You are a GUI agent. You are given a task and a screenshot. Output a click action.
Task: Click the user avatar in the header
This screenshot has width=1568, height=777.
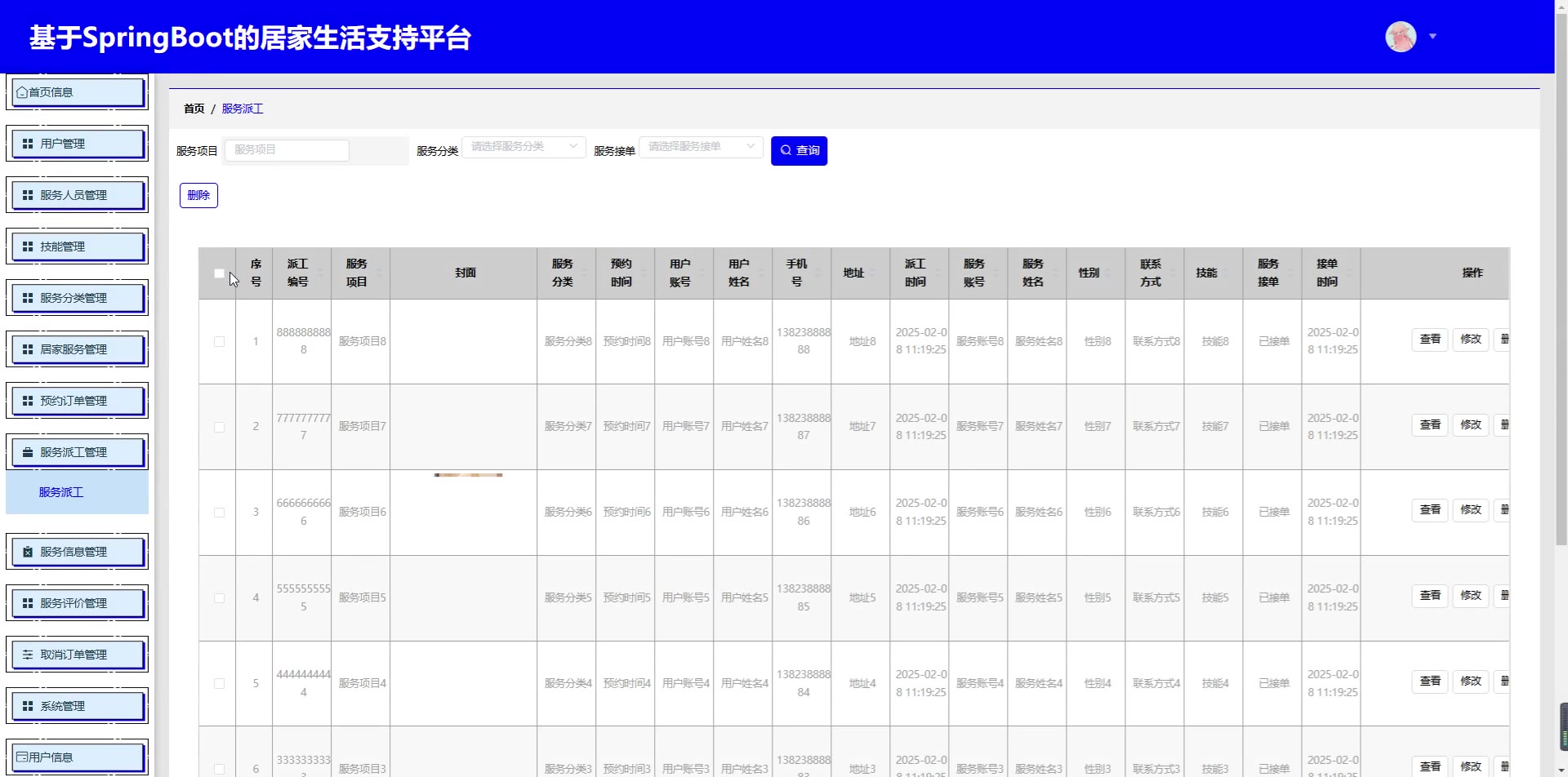pos(1401,37)
